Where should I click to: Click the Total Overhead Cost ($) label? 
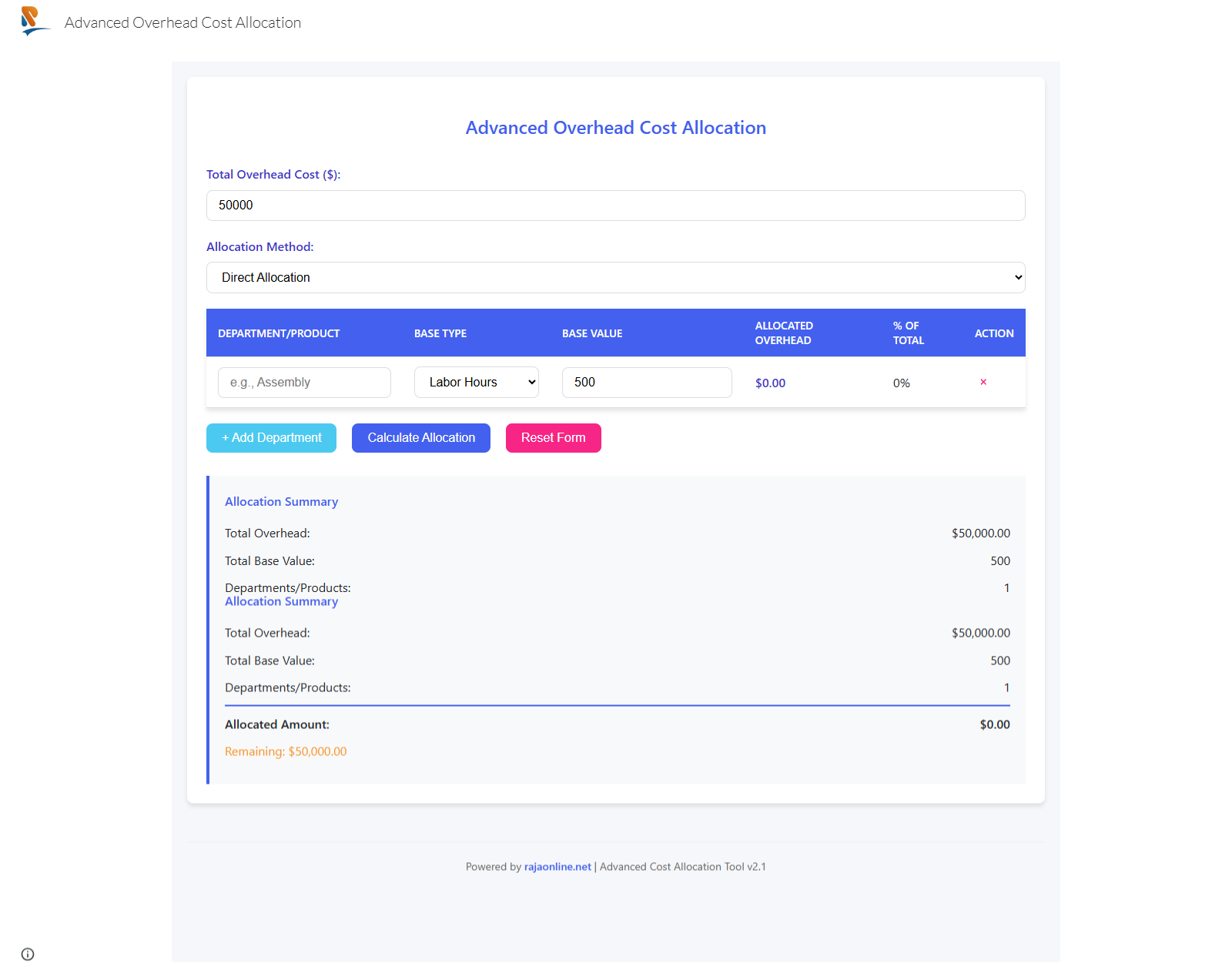point(273,175)
